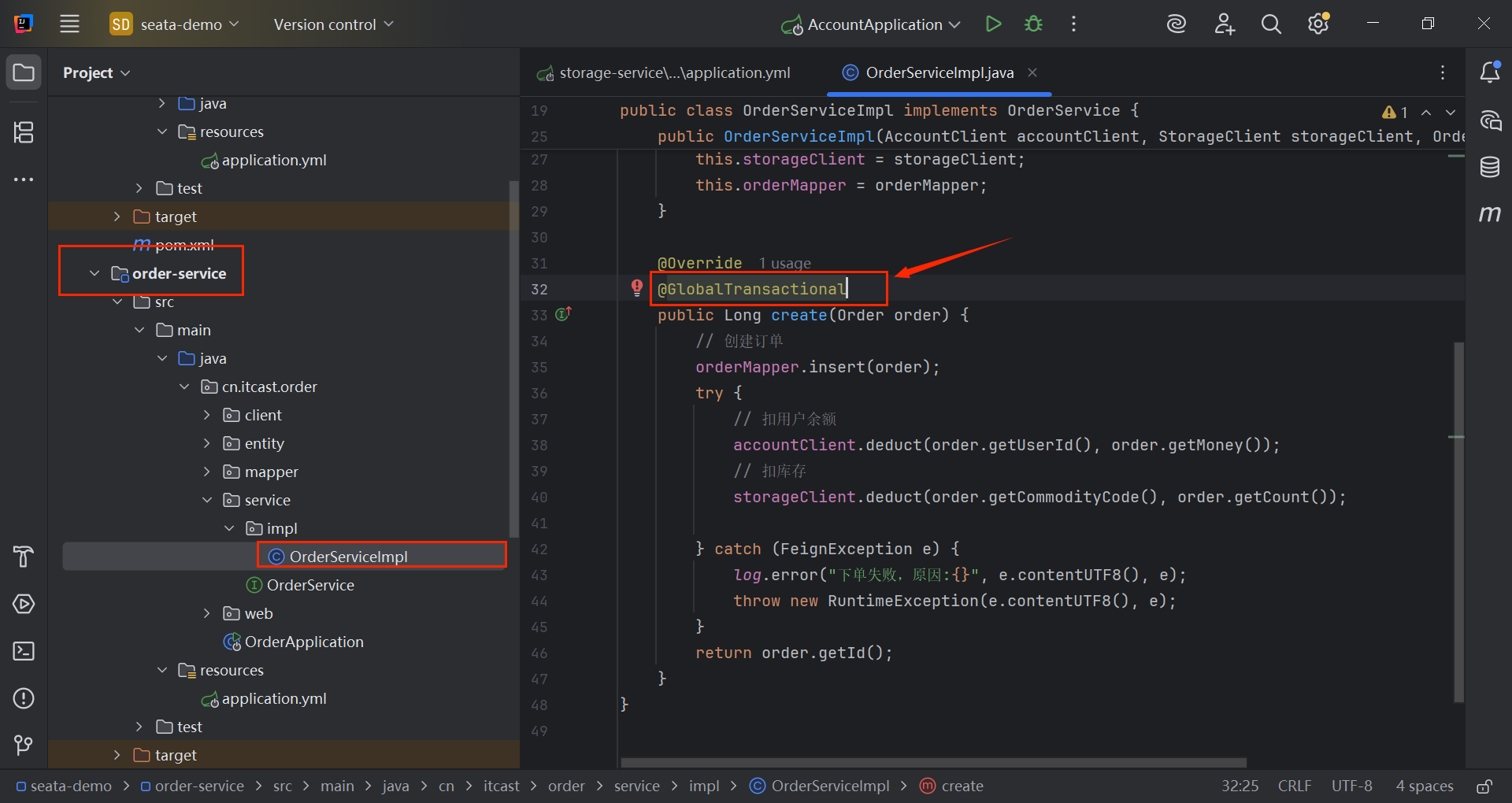
Task: Click OrderServiceImpl breadcrumb in navigation bar
Action: coord(820,786)
